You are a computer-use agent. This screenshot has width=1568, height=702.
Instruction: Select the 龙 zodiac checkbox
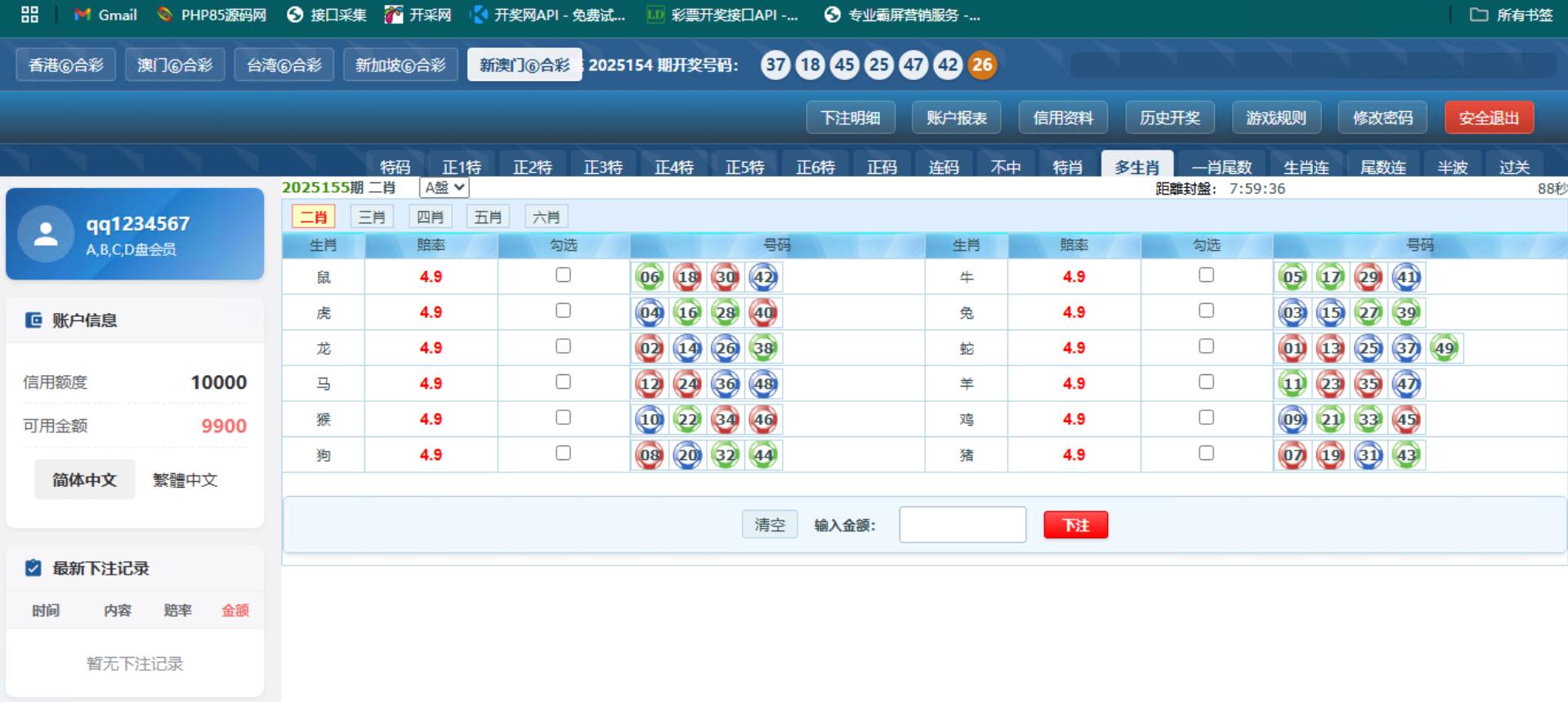pyautogui.click(x=563, y=347)
